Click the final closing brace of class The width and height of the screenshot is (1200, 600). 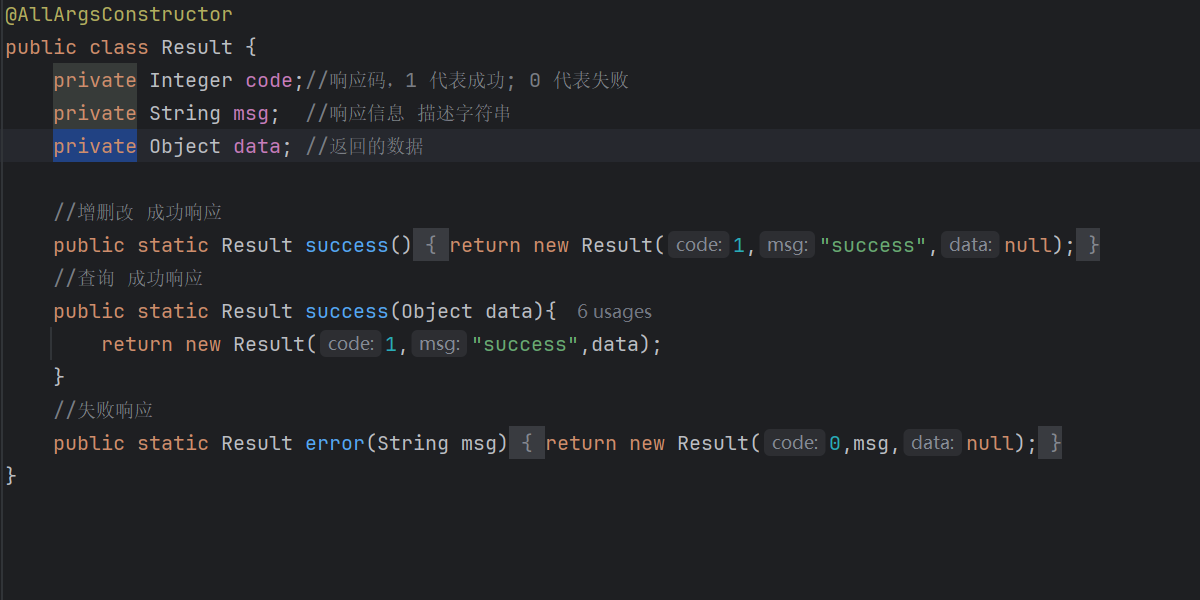11,476
